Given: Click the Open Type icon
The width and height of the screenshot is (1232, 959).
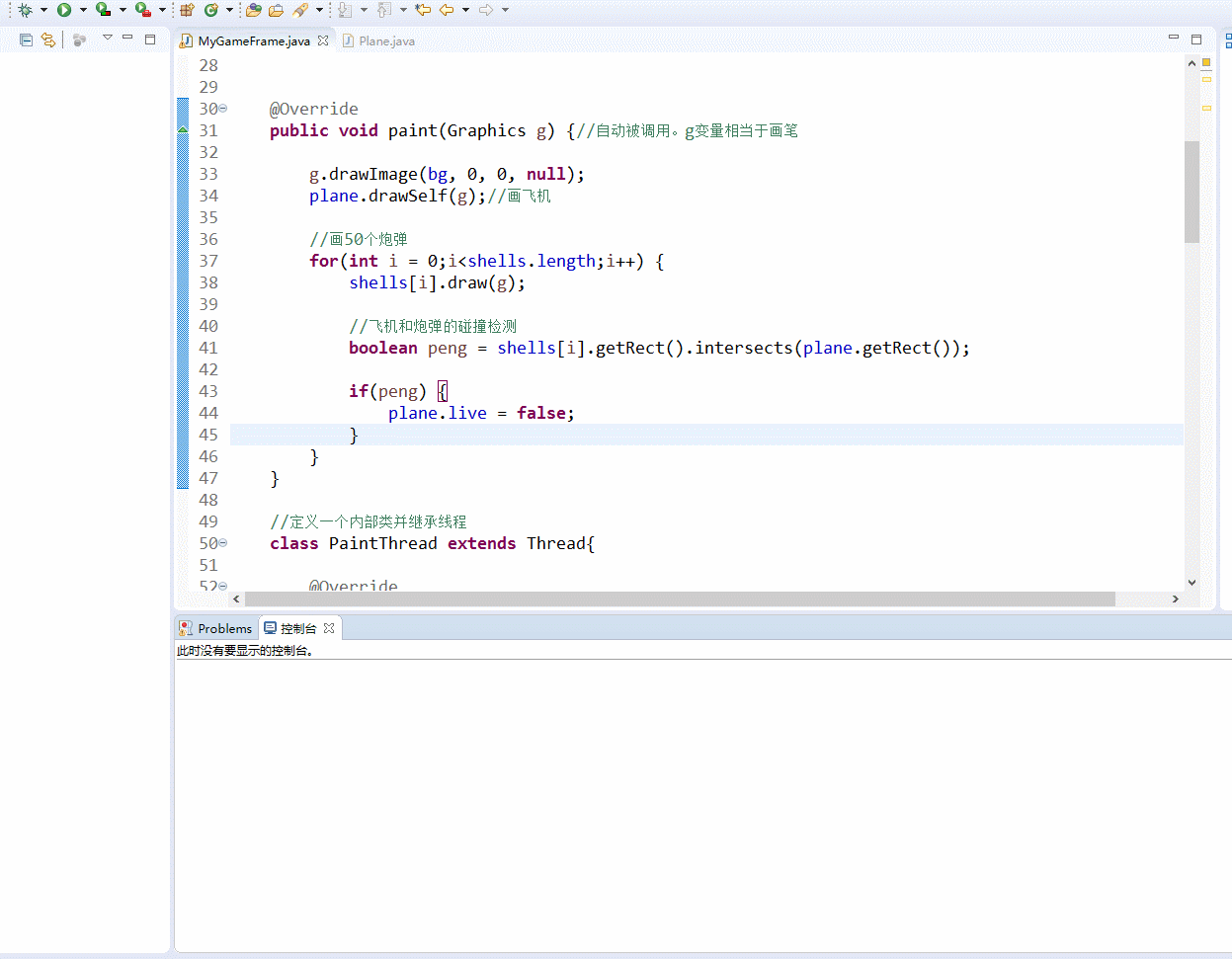Looking at the screenshot, I should [x=254, y=10].
